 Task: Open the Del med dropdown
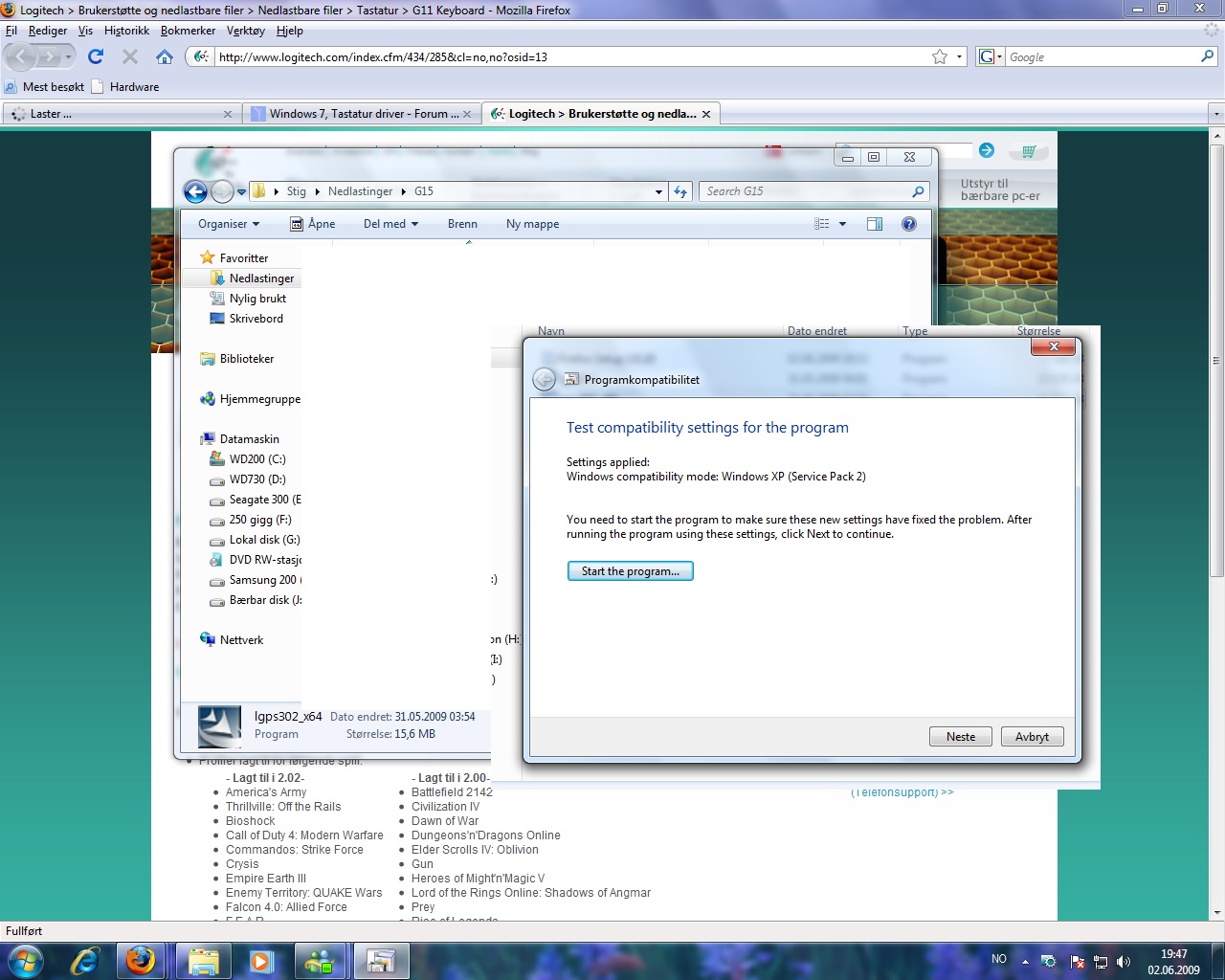[390, 224]
